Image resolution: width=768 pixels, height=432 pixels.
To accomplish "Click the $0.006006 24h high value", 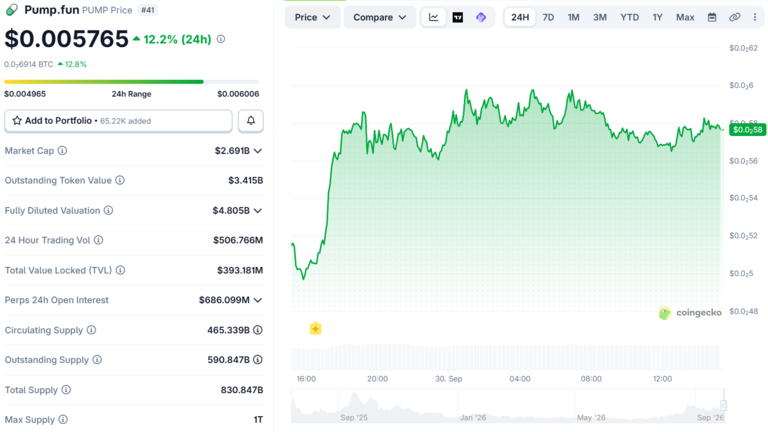I will click(x=238, y=94).
